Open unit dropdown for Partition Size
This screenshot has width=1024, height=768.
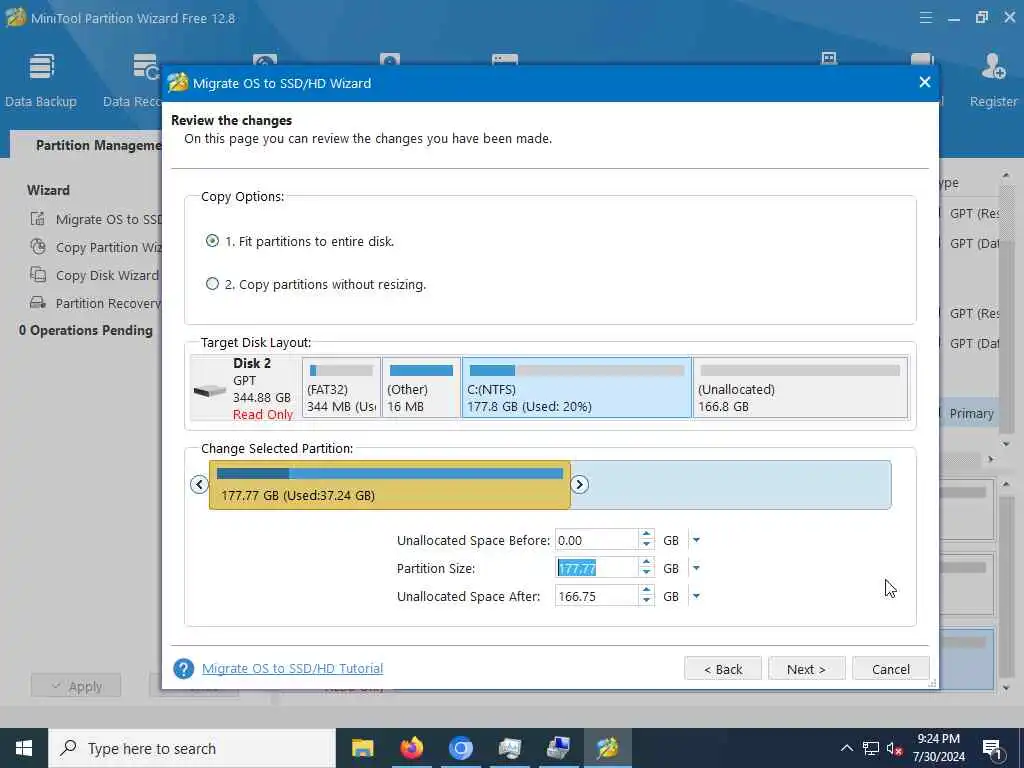(696, 568)
